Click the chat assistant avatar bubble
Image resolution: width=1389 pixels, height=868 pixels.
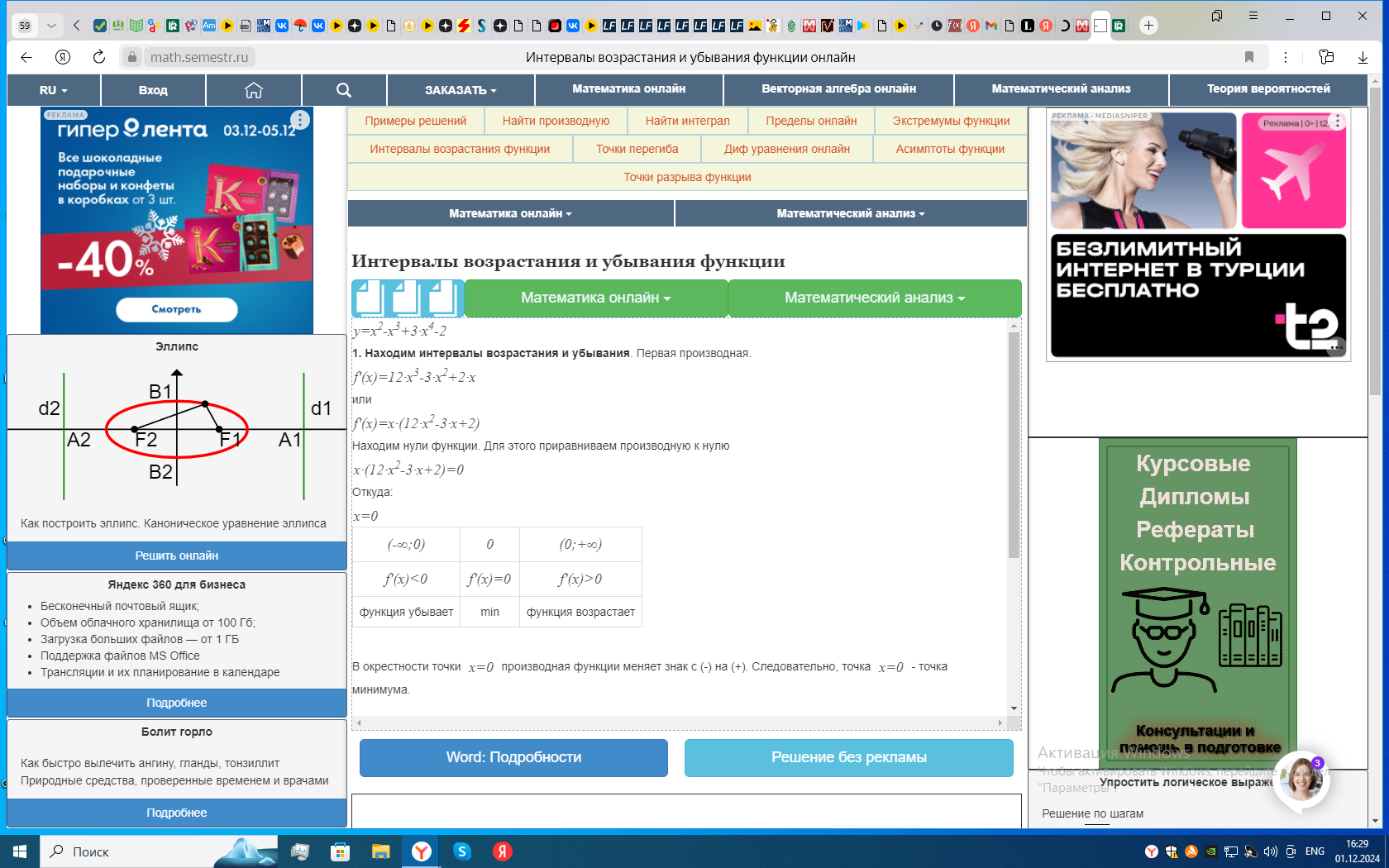pyautogui.click(x=1301, y=779)
